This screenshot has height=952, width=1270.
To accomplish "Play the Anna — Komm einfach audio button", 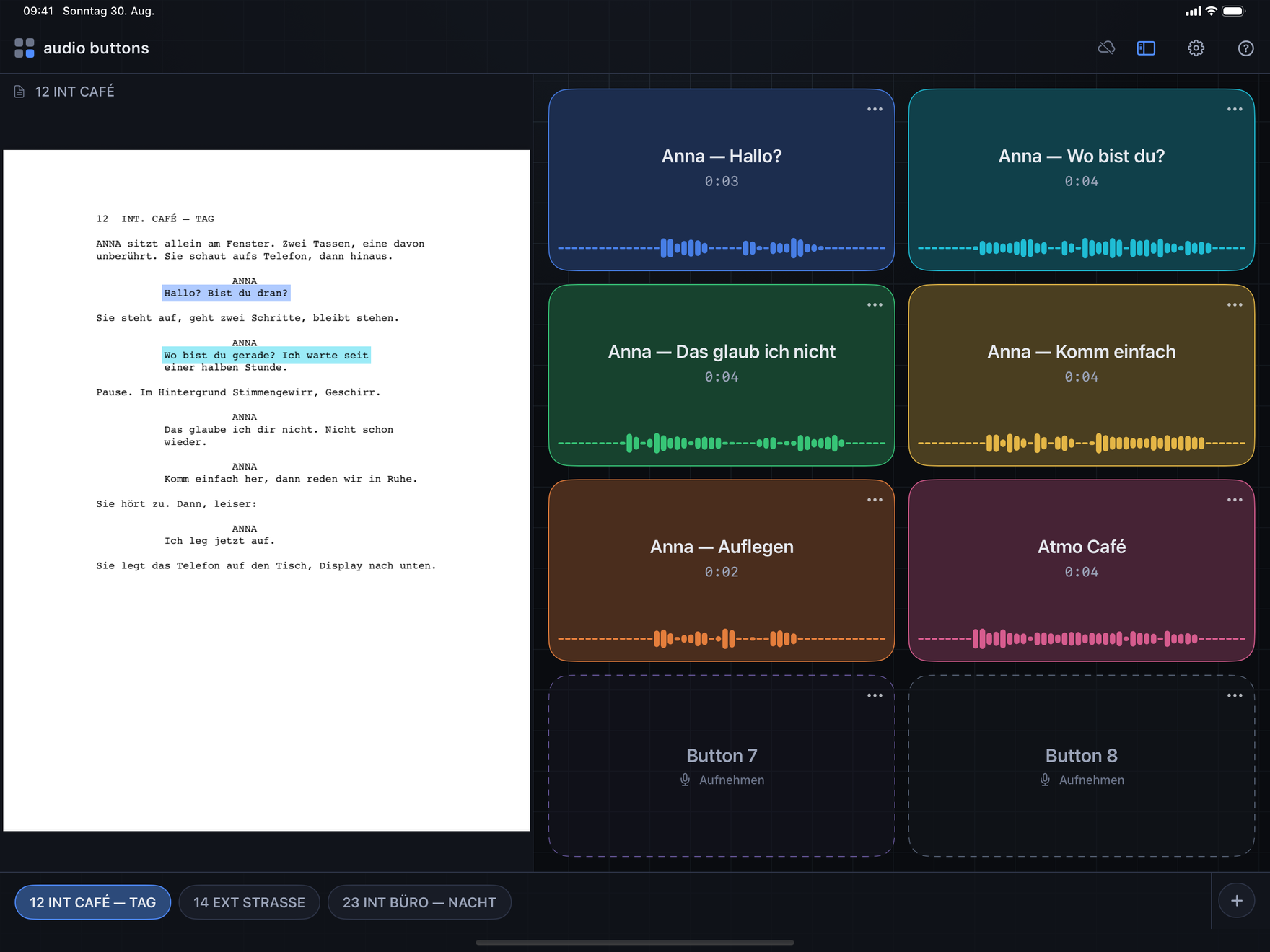I will 1082,375.
